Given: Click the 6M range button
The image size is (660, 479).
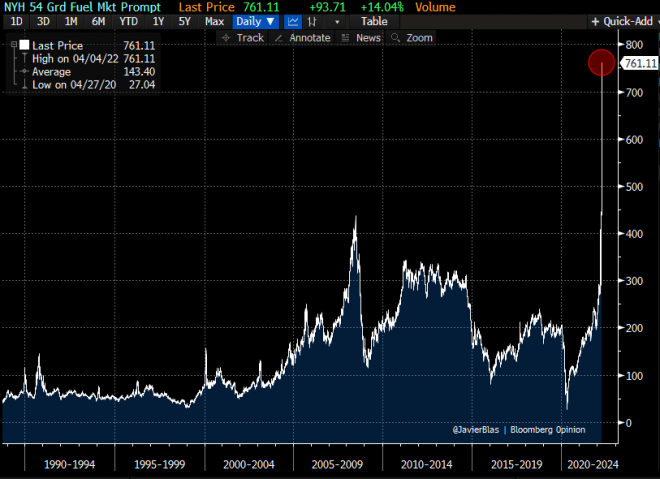Looking at the screenshot, I should [x=98, y=21].
